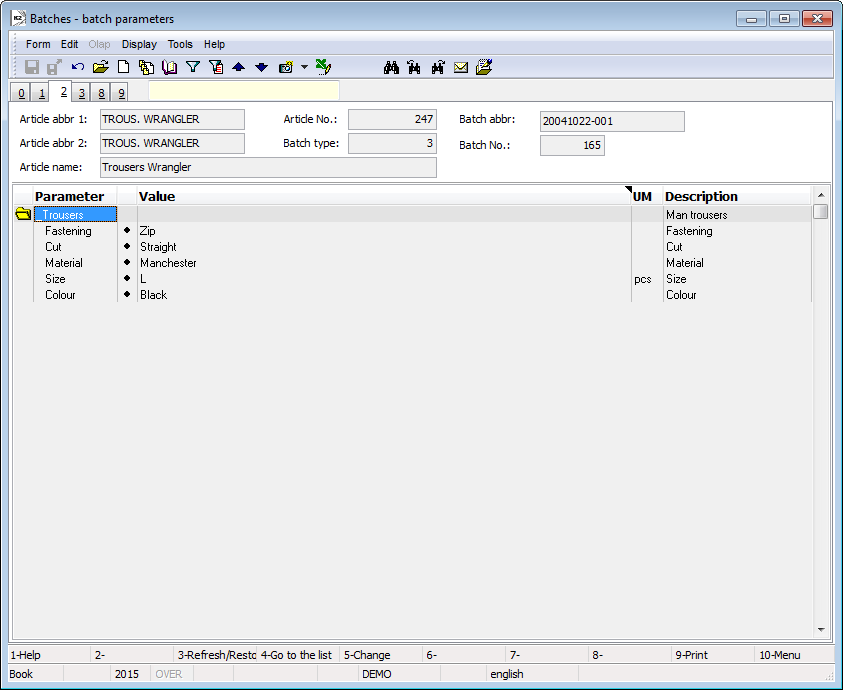Image resolution: width=843 pixels, height=690 pixels.
Task: Click the Article abbr 2 field
Action: click(x=172, y=144)
